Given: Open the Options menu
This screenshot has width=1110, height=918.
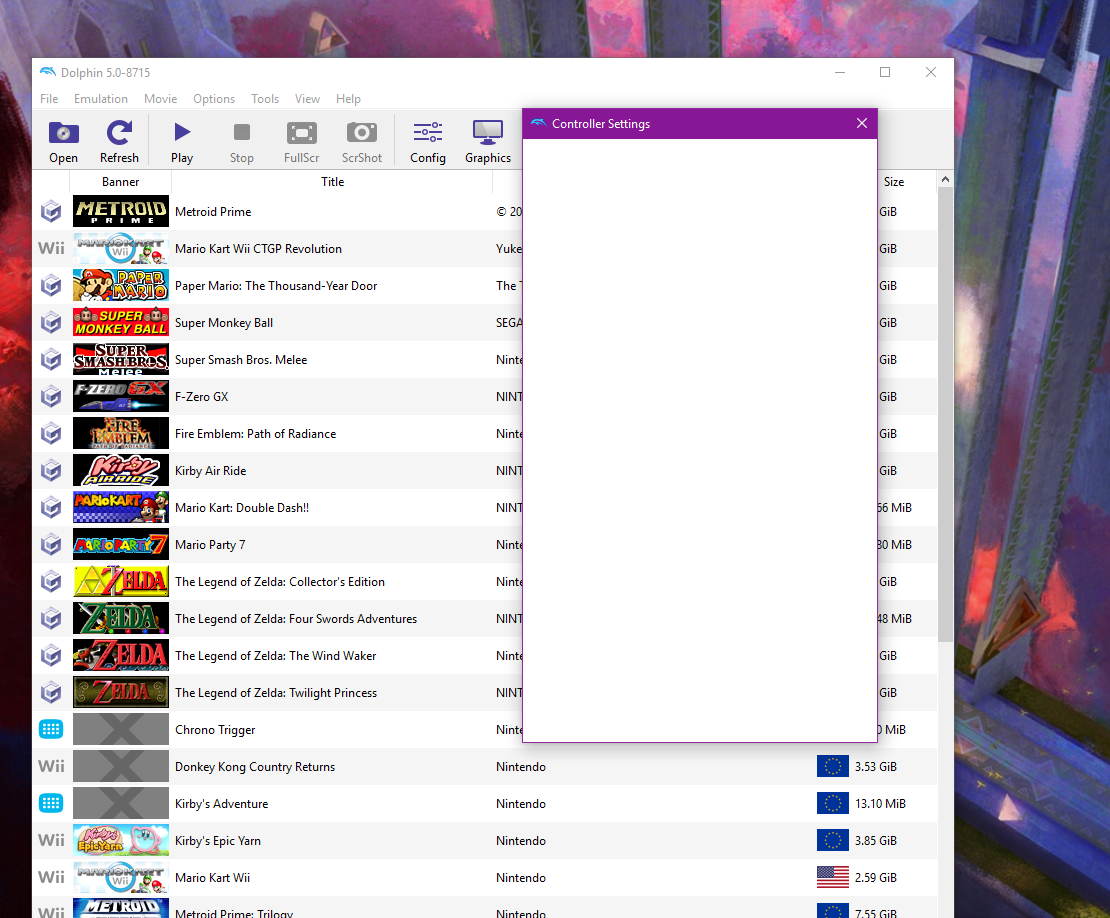Looking at the screenshot, I should pyautogui.click(x=214, y=98).
